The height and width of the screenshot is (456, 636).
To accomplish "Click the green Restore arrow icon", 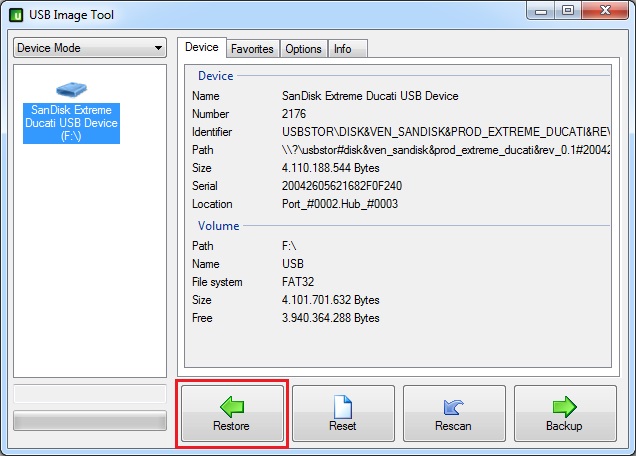I will [x=232, y=407].
